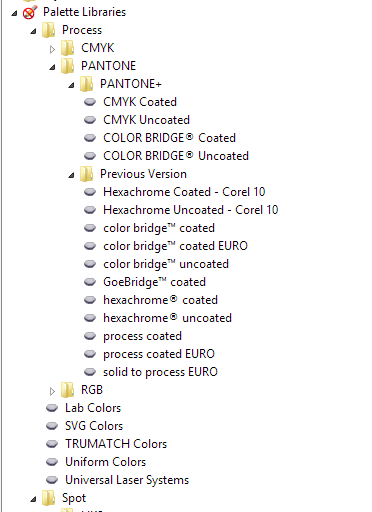
Task: Click palette icon beside Hexachrome Coated - Corel 10
Action: click(x=90, y=192)
